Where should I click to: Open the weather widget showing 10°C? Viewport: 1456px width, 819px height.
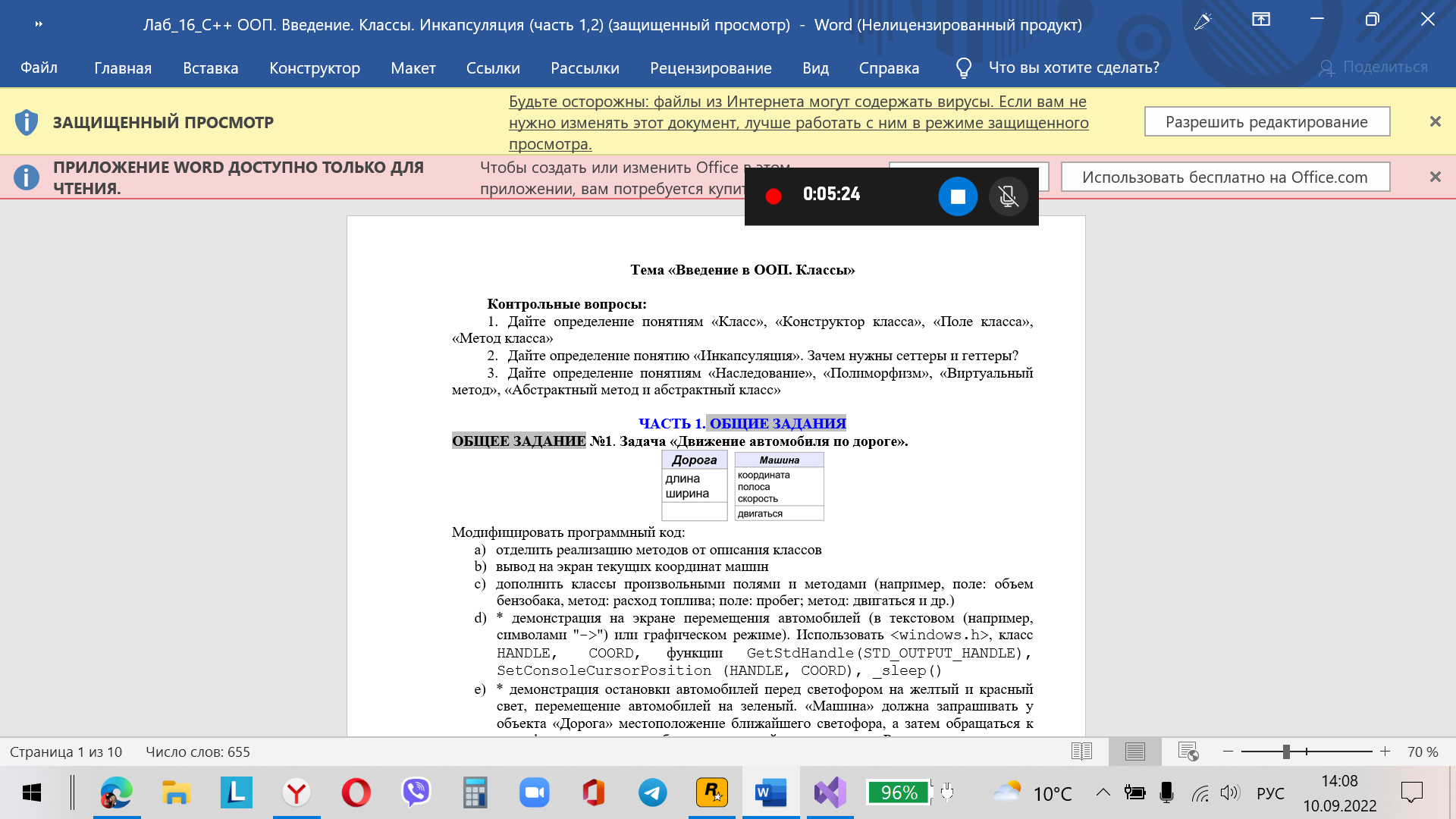pos(1032,793)
